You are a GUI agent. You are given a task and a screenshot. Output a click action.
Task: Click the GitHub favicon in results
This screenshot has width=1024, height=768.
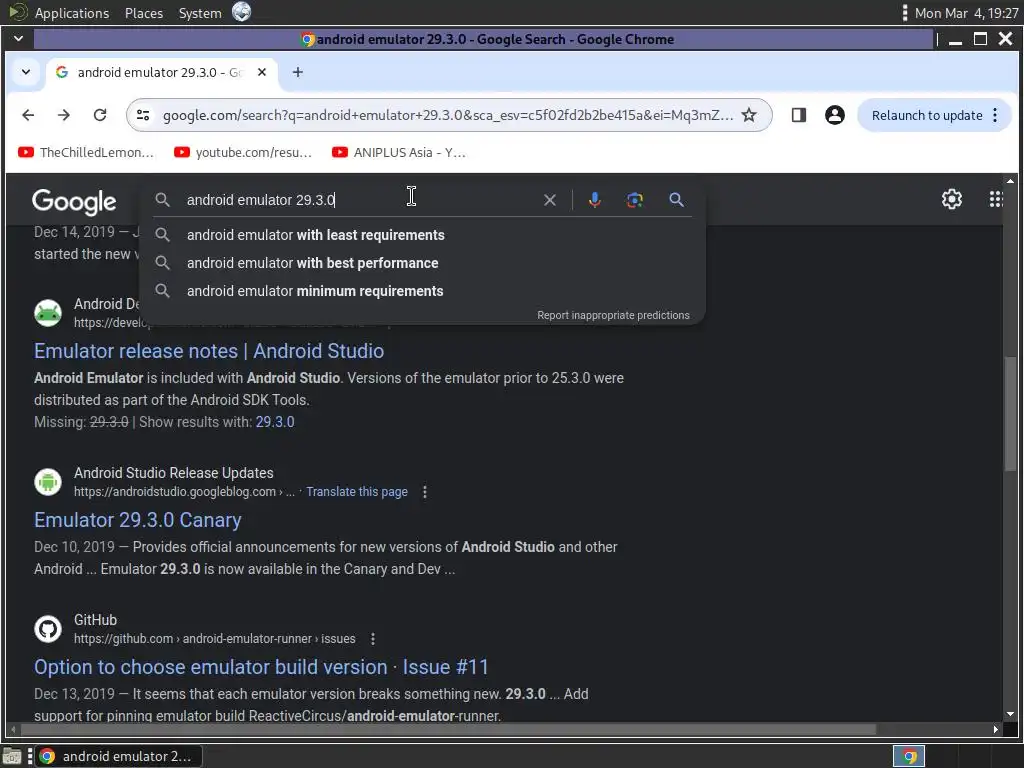point(48,629)
